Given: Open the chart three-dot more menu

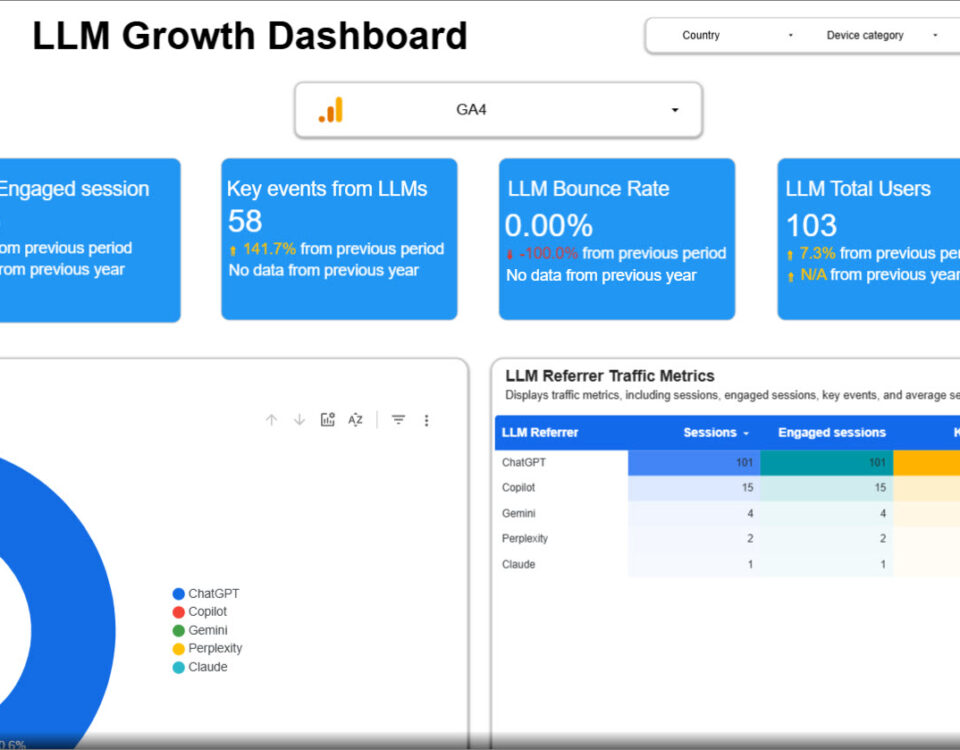Looking at the screenshot, I should [x=427, y=420].
